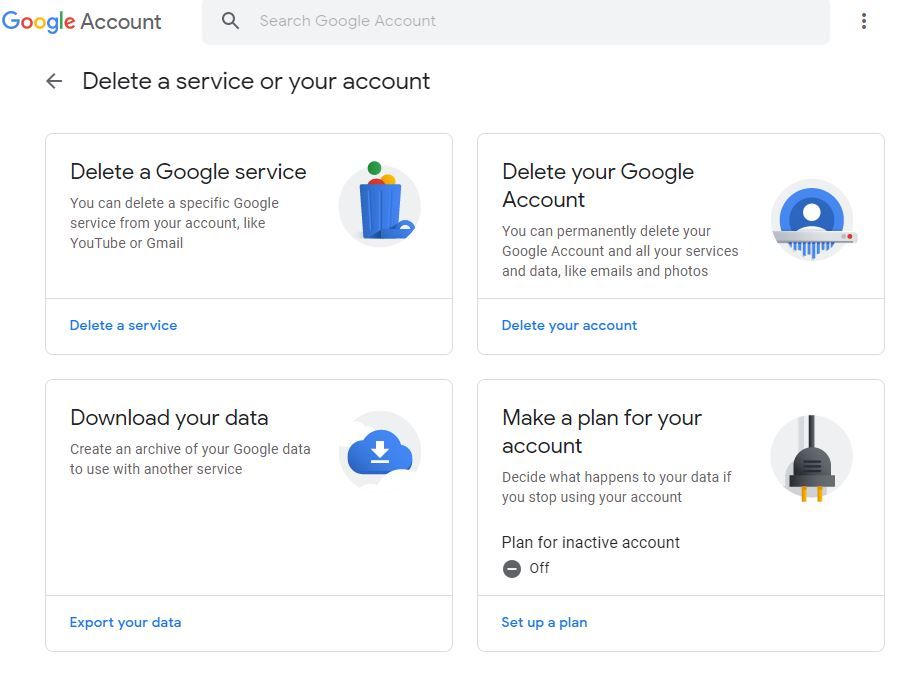This screenshot has height=674, width=898.
Task: Click the shredder icon for Delete your Google Account
Action: pyautogui.click(x=812, y=220)
